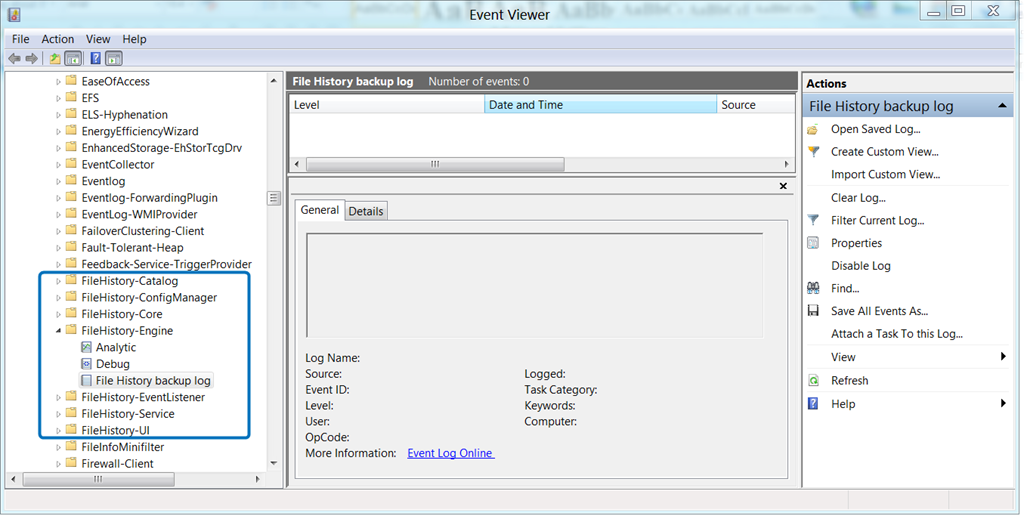Screen dimensions: 1024x519
Task: Click Import Custom View action
Action: [x=886, y=174]
